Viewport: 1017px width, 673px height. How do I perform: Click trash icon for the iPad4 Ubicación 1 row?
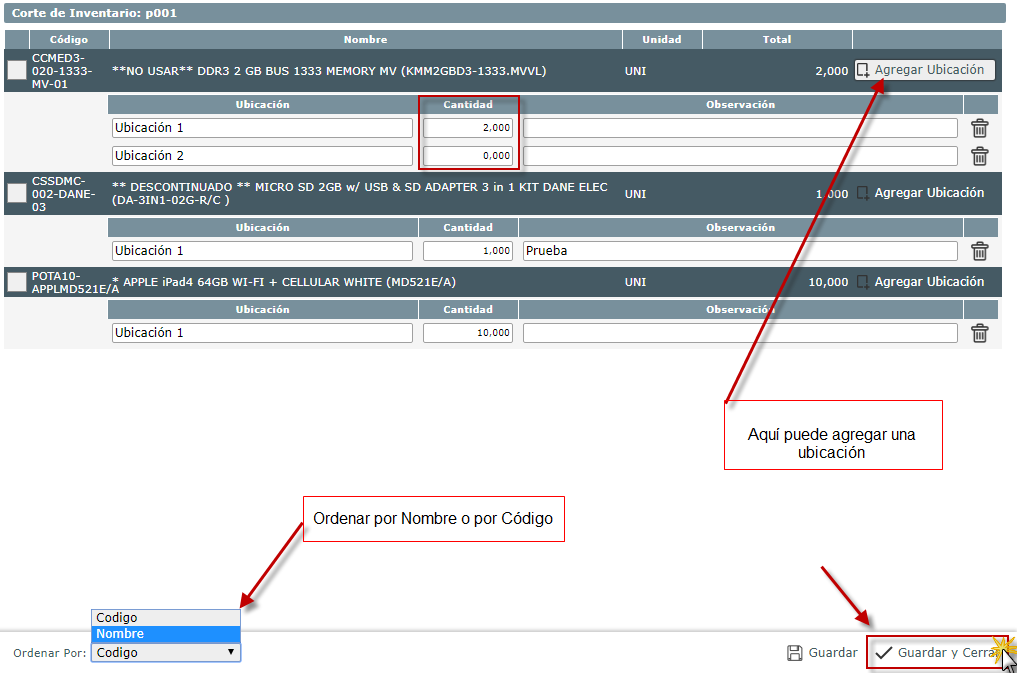980,333
